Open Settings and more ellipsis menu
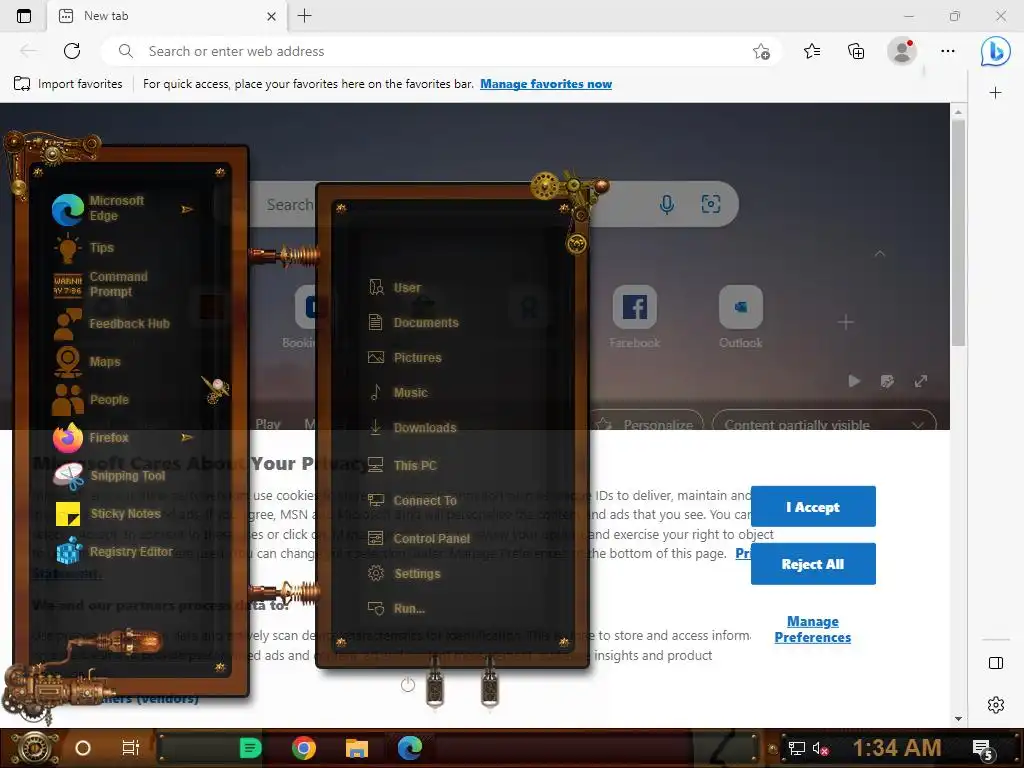 [948, 51]
